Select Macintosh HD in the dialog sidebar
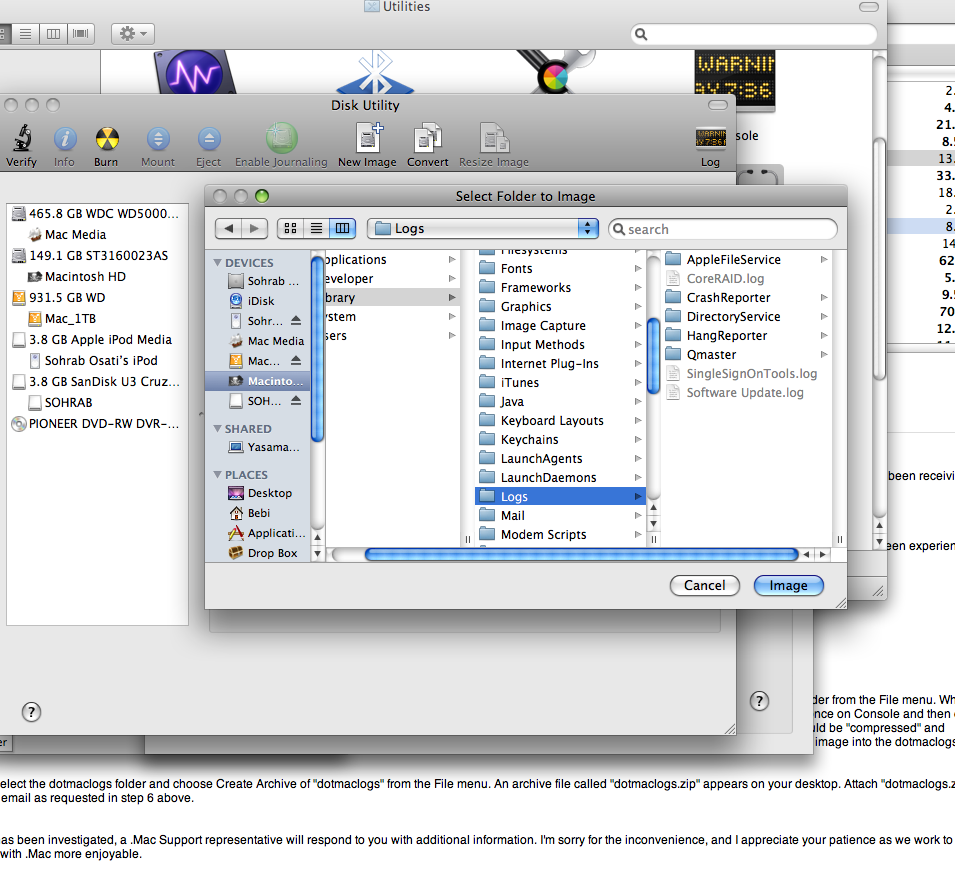 point(258,381)
